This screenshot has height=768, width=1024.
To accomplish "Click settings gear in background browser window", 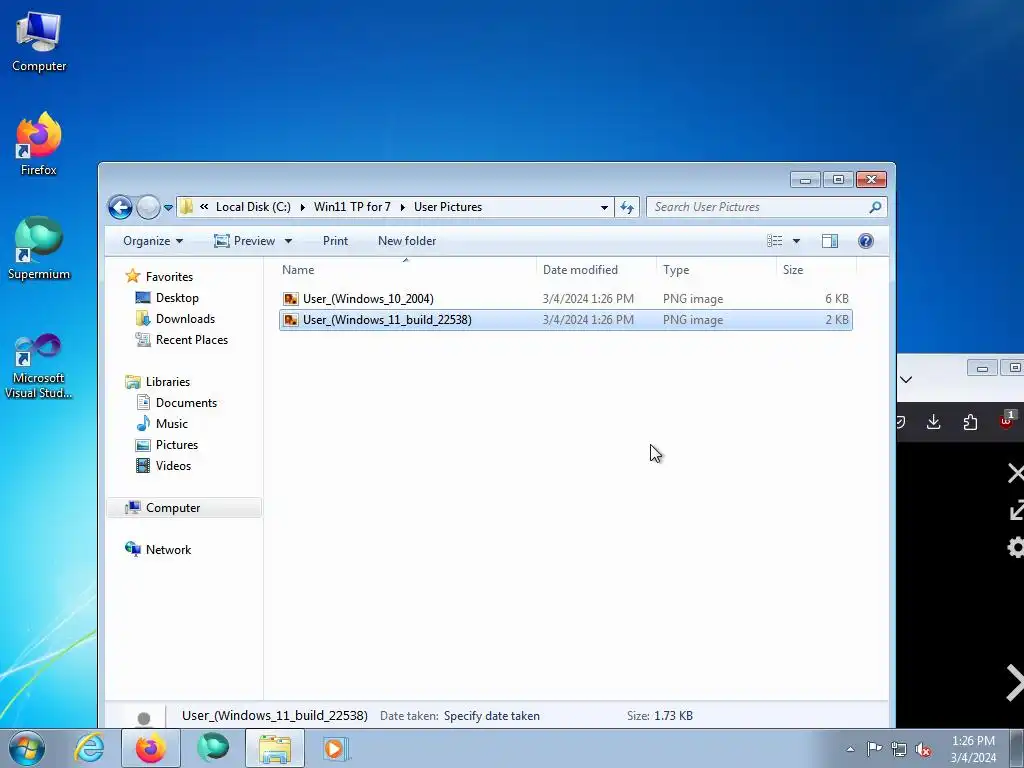I will [1015, 547].
